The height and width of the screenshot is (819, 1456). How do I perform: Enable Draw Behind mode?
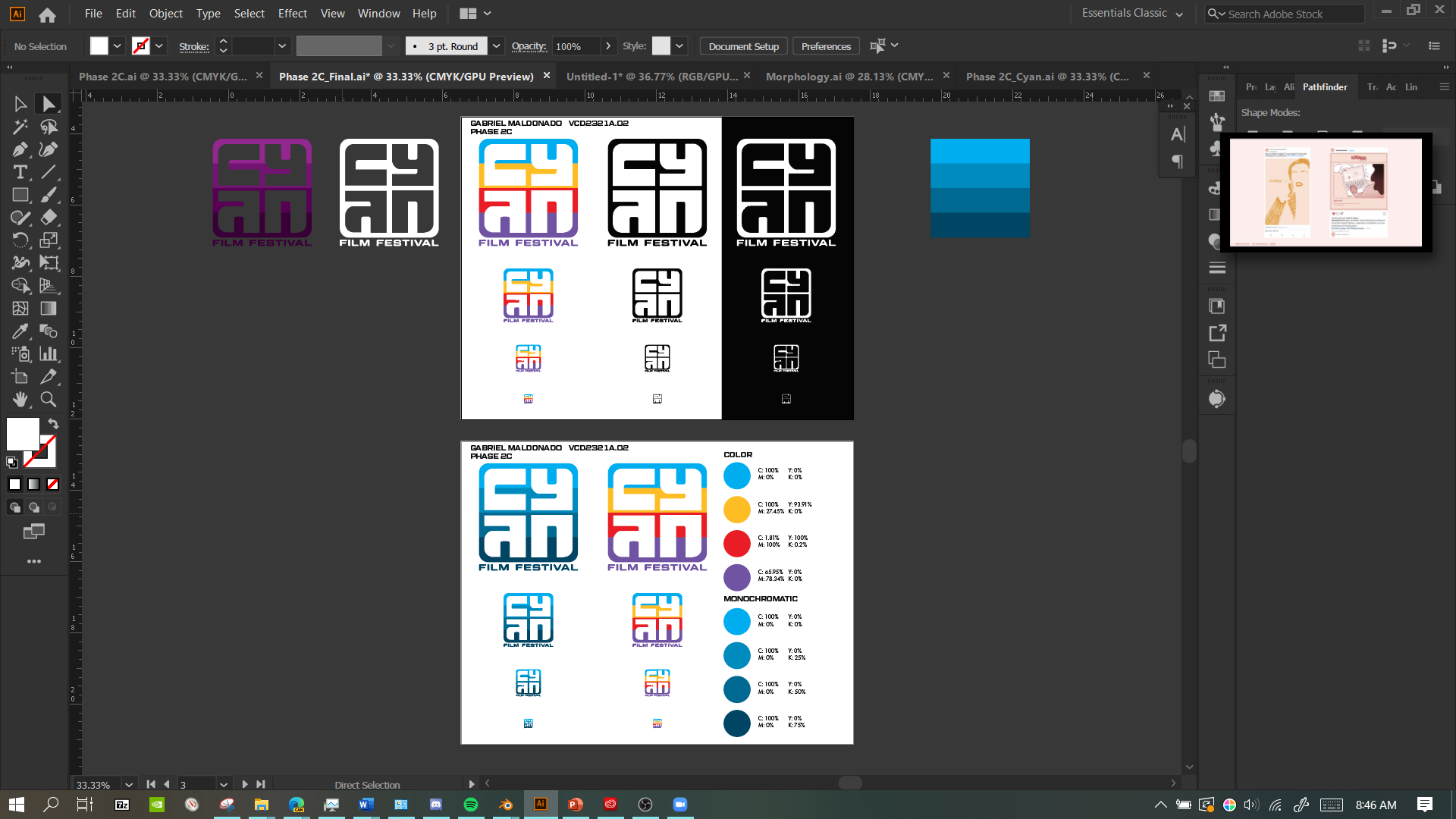(x=34, y=507)
